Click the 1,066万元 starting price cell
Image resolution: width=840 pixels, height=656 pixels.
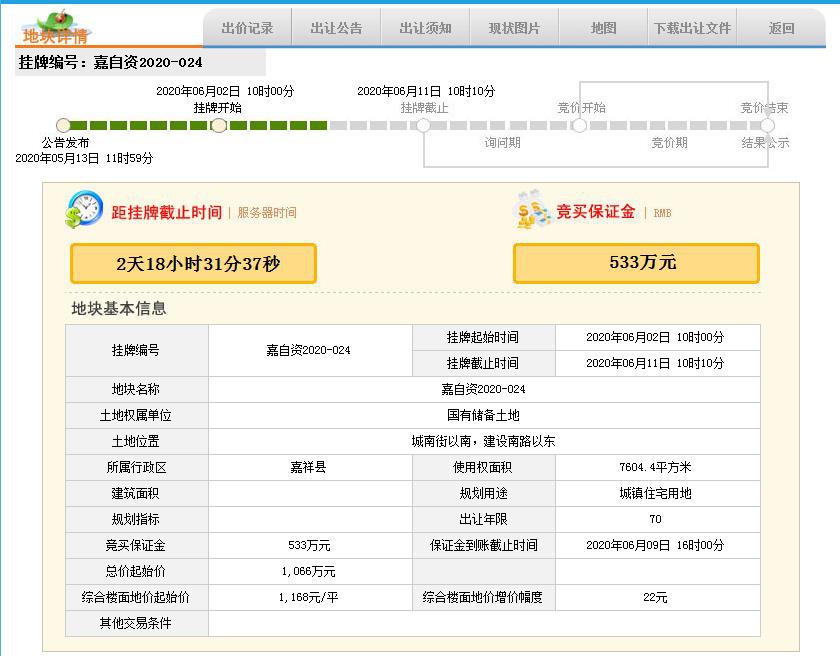point(310,571)
